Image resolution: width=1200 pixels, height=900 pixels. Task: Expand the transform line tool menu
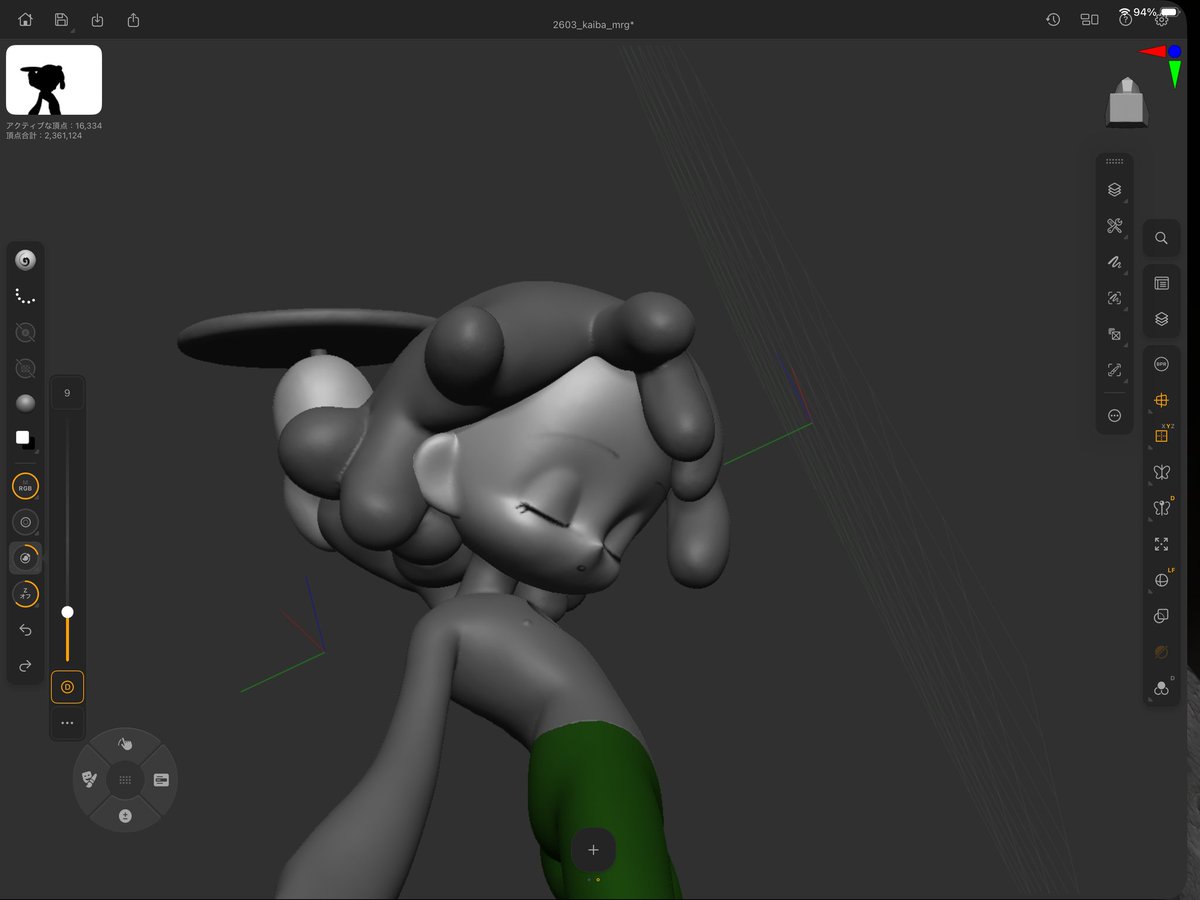1114,370
